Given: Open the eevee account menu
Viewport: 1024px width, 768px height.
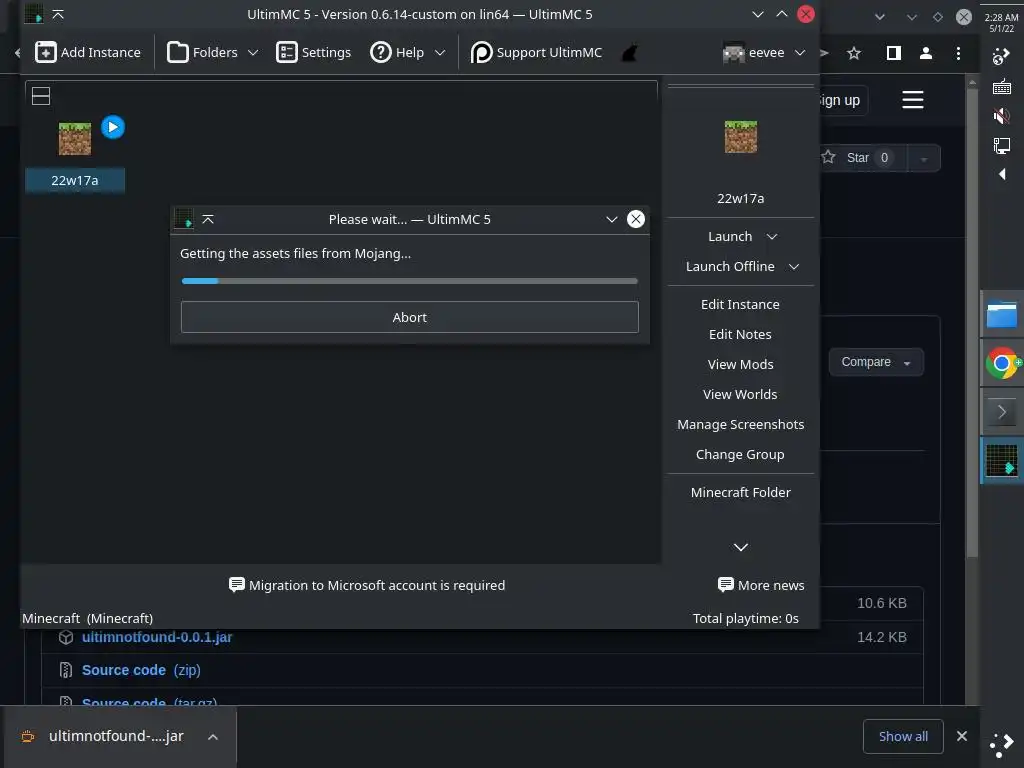Looking at the screenshot, I should [x=763, y=52].
